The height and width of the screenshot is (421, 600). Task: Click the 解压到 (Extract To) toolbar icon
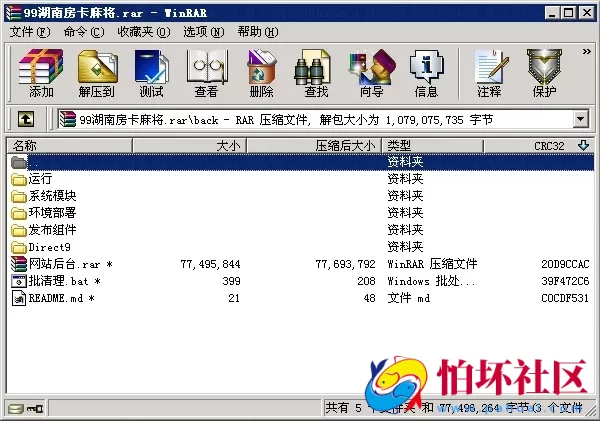[97, 73]
